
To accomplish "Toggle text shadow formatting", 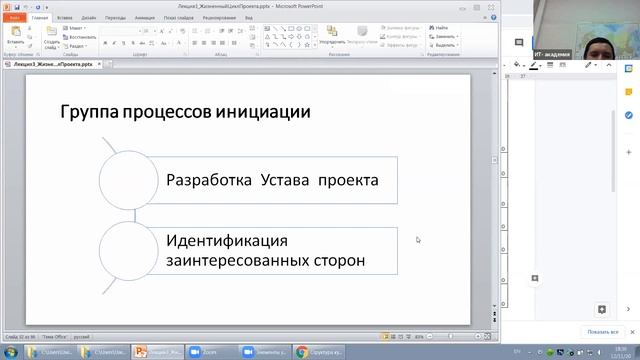I will click(133, 43).
